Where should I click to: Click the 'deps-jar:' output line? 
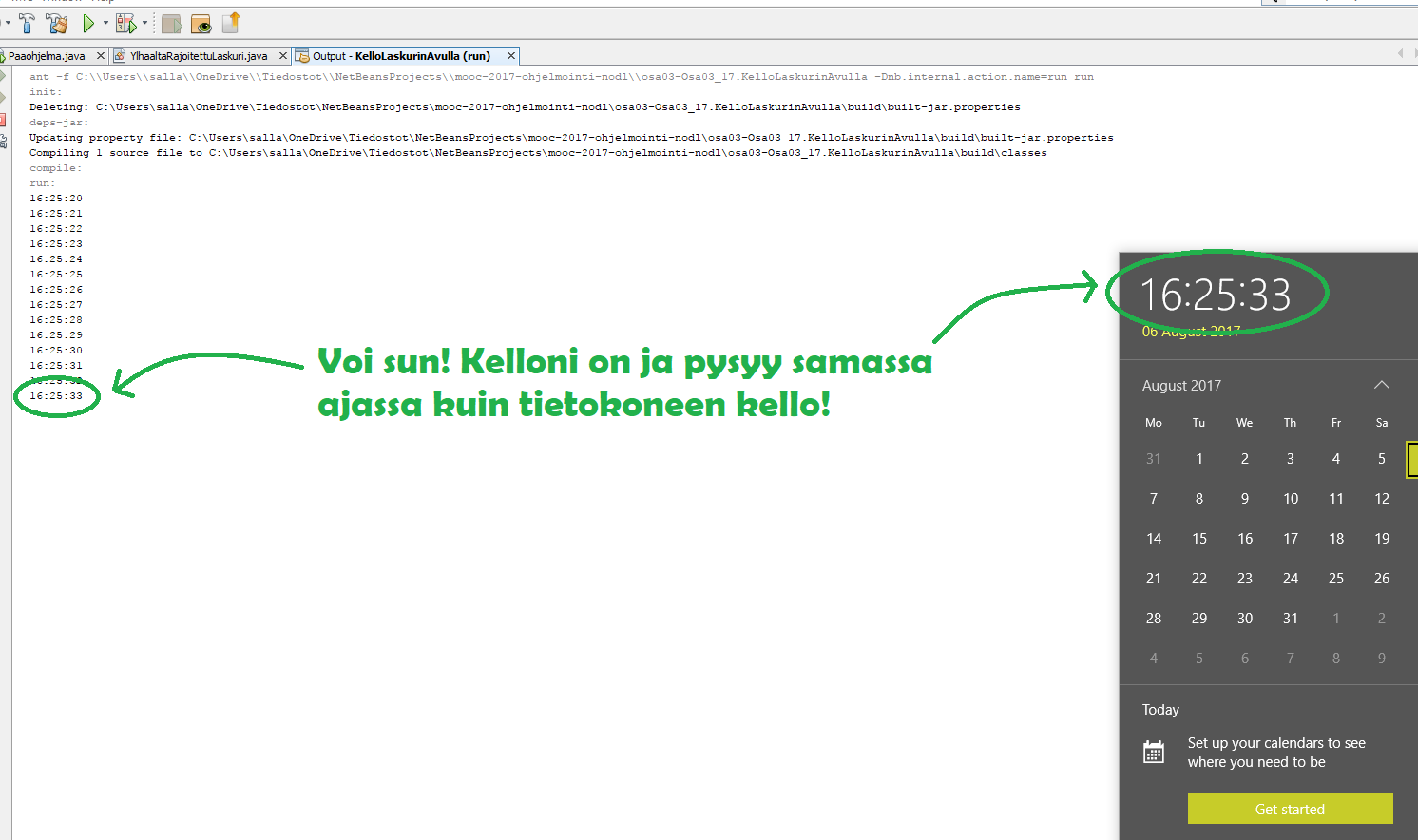tap(59, 123)
